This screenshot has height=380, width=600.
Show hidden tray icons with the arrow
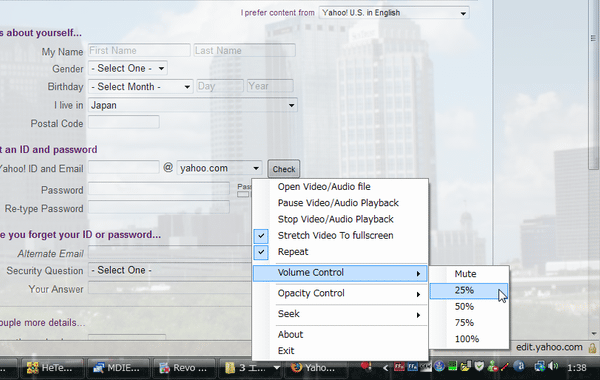click(385, 368)
